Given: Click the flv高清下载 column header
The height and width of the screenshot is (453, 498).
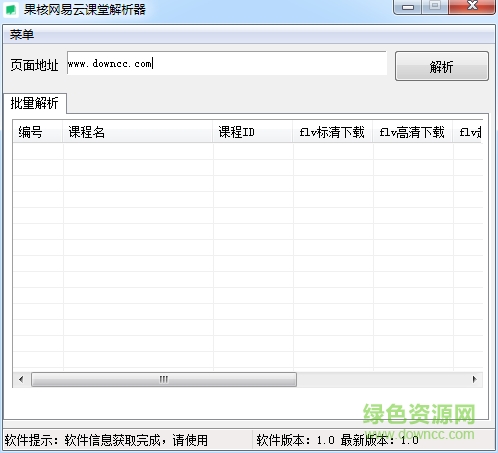Looking at the screenshot, I should tap(412, 132).
